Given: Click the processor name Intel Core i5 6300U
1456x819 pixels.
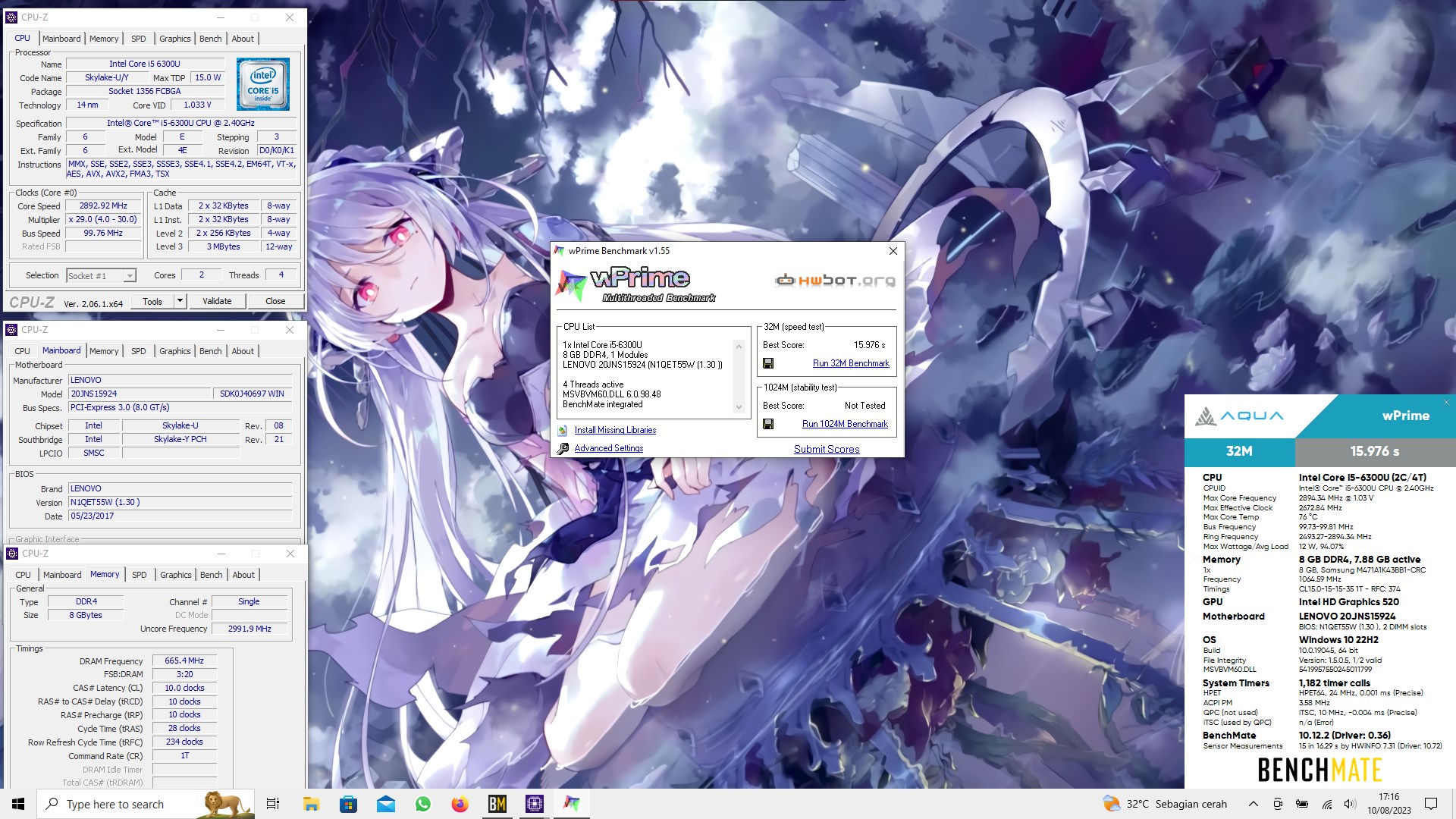Looking at the screenshot, I should coord(145,64).
